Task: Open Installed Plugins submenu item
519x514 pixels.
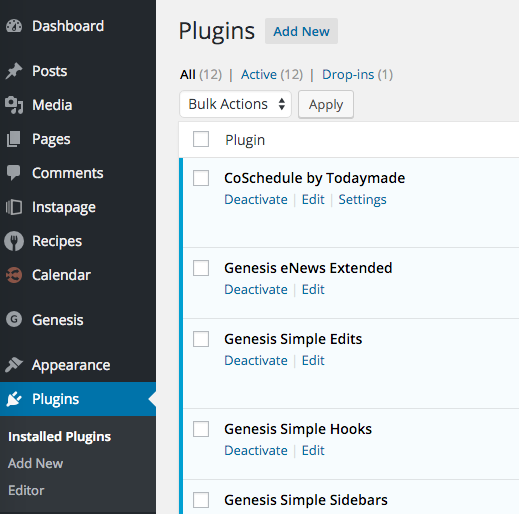Action: coord(59,437)
